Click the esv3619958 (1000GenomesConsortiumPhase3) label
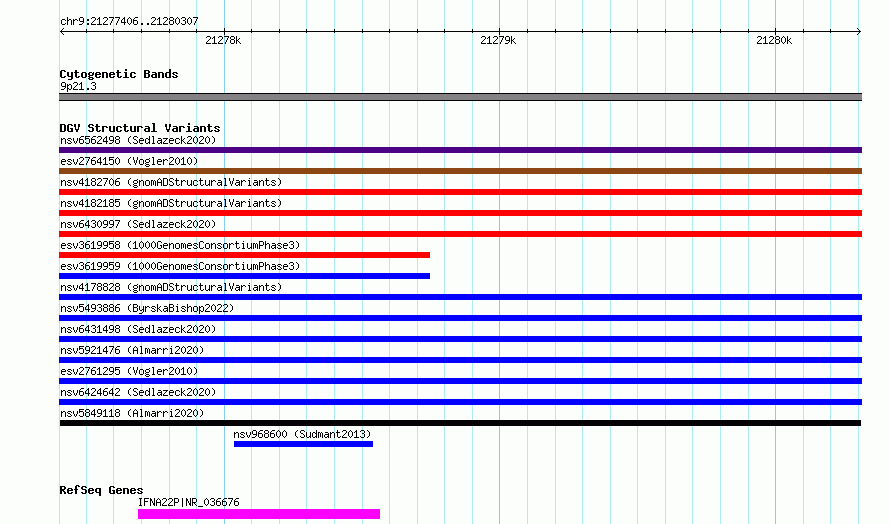890x524 pixels. pos(180,245)
